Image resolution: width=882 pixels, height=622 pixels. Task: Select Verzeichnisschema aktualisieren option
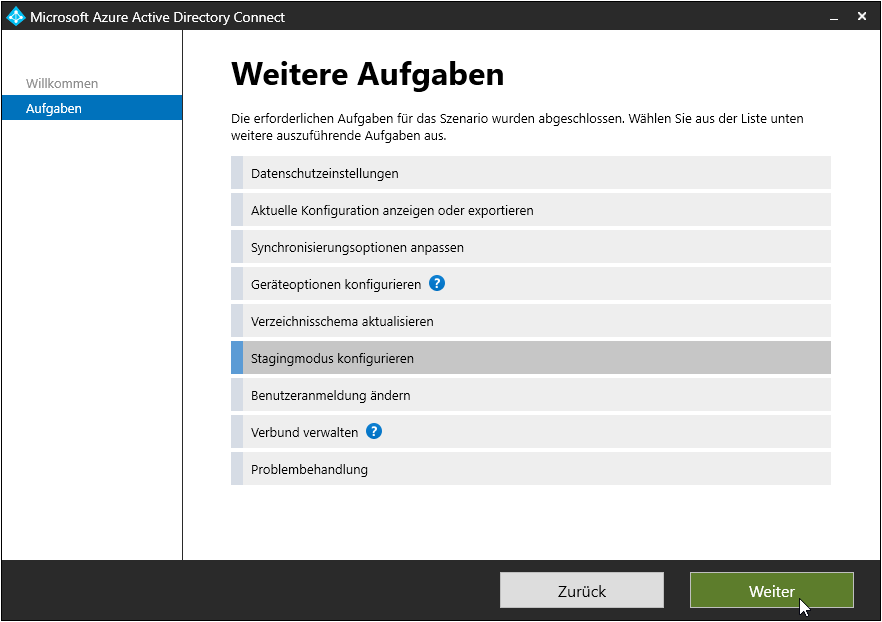(530, 321)
